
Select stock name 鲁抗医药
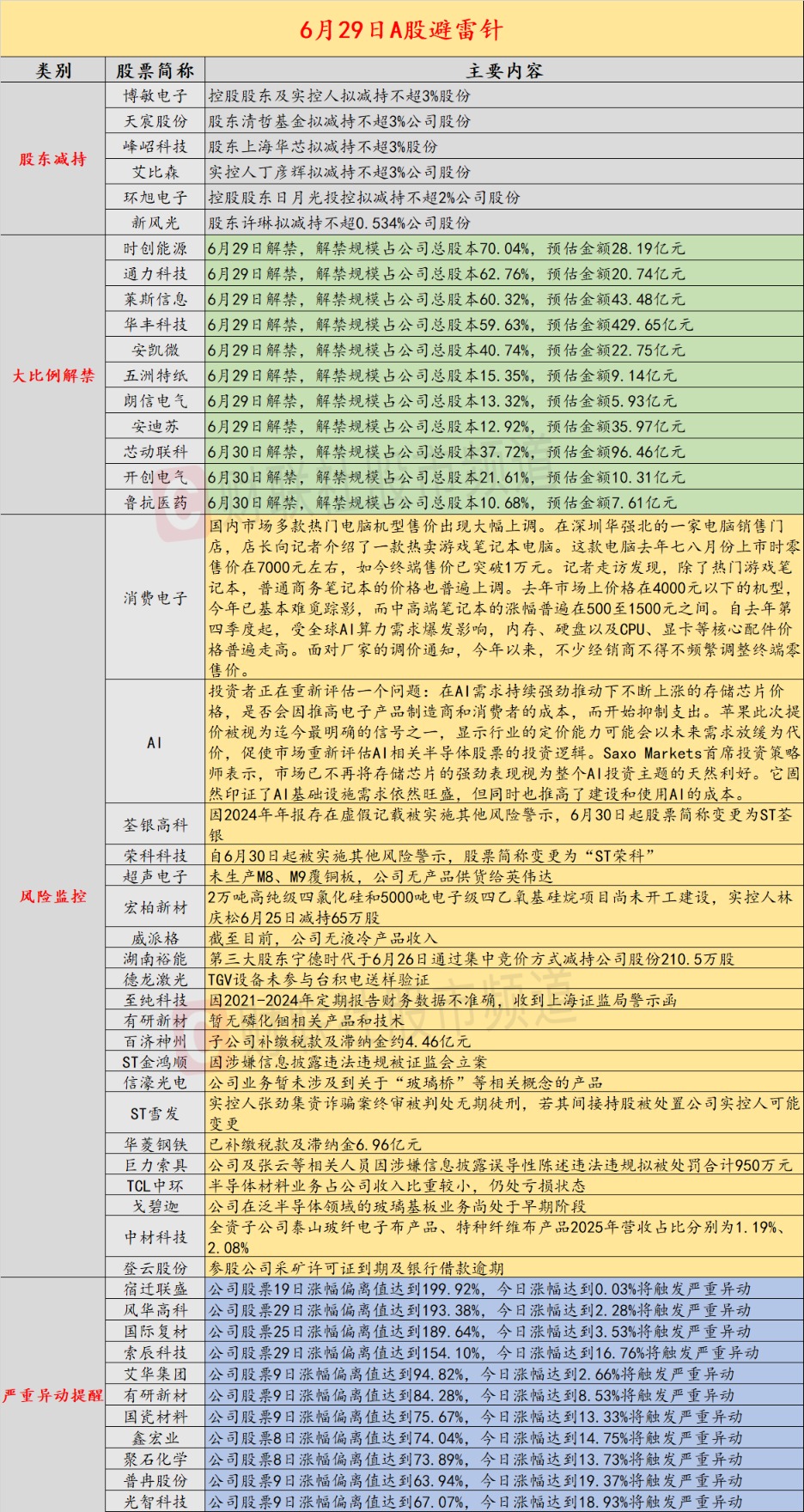tap(155, 503)
